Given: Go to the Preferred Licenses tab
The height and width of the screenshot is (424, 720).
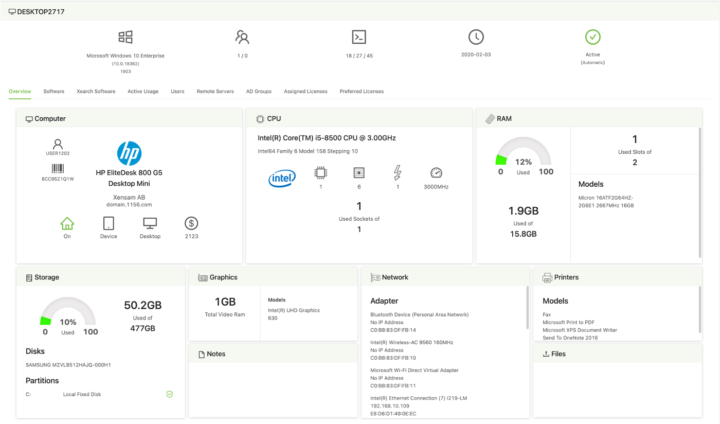Looking at the screenshot, I should [361, 91].
